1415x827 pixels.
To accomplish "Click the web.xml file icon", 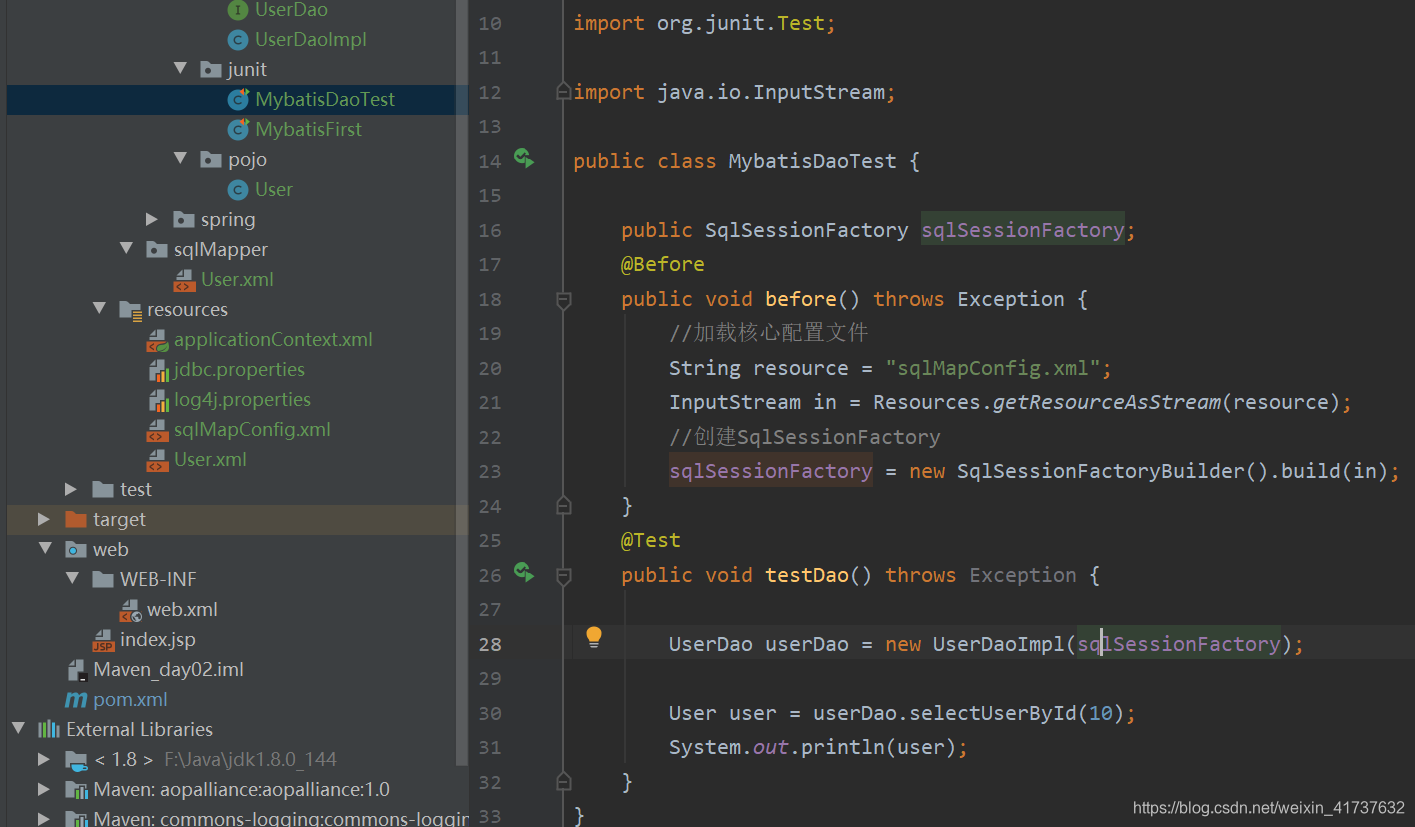I will point(130,610).
